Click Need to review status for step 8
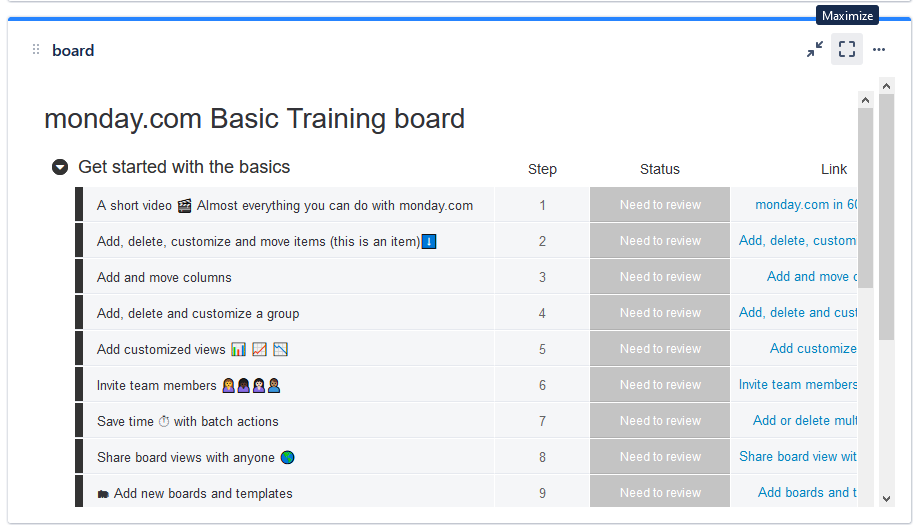 (x=660, y=456)
